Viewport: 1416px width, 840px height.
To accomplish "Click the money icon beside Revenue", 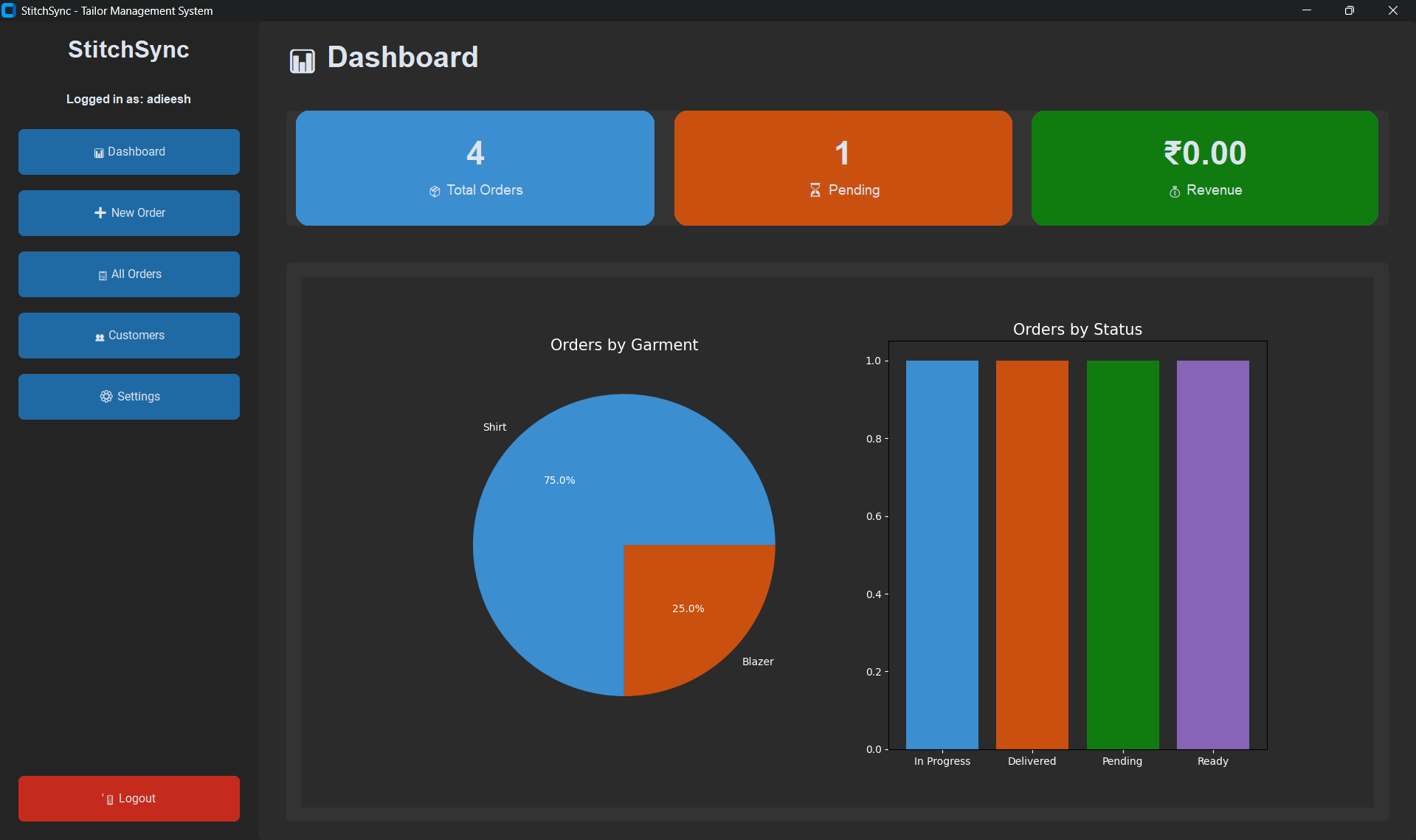I will (1174, 191).
